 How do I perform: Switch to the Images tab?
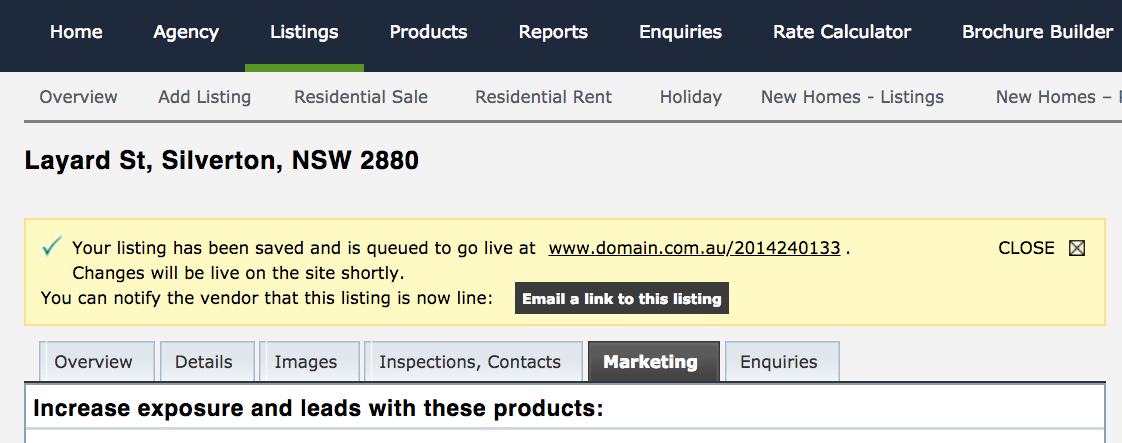[x=305, y=362]
